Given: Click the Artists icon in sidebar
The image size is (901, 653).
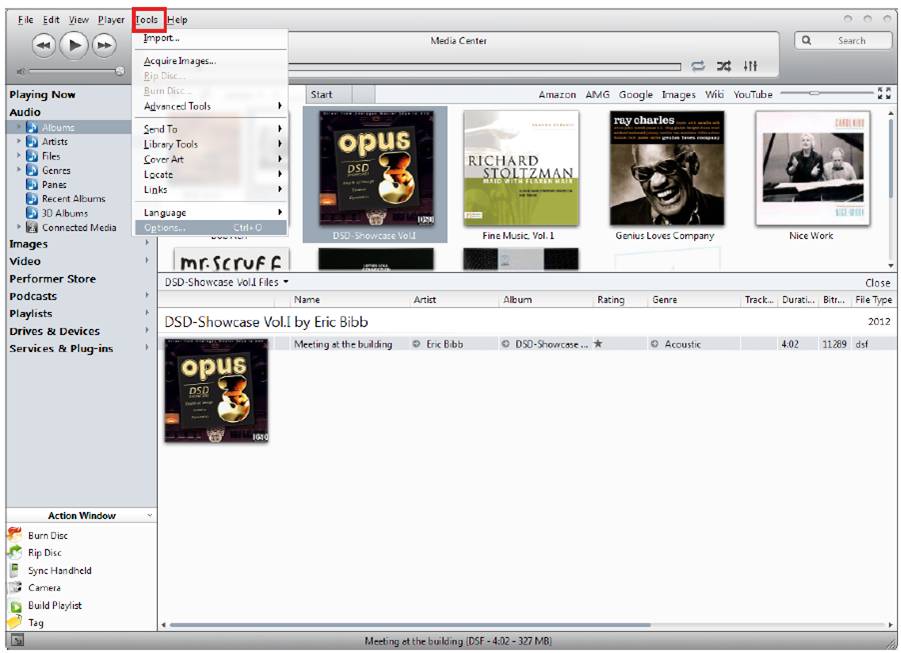Looking at the screenshot, I should coord(32,141).
